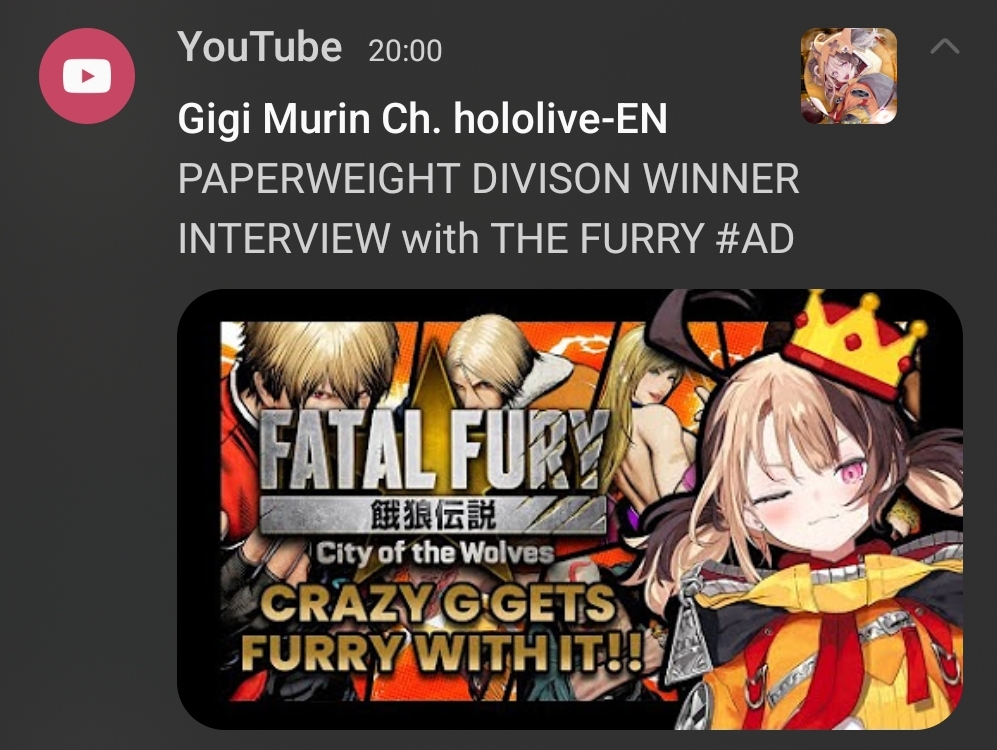Image resolution: width=997 pixels, height=750 pixels.
Task: Open the Fatal Fury stream thumbnail
Action: click(570, 510)
